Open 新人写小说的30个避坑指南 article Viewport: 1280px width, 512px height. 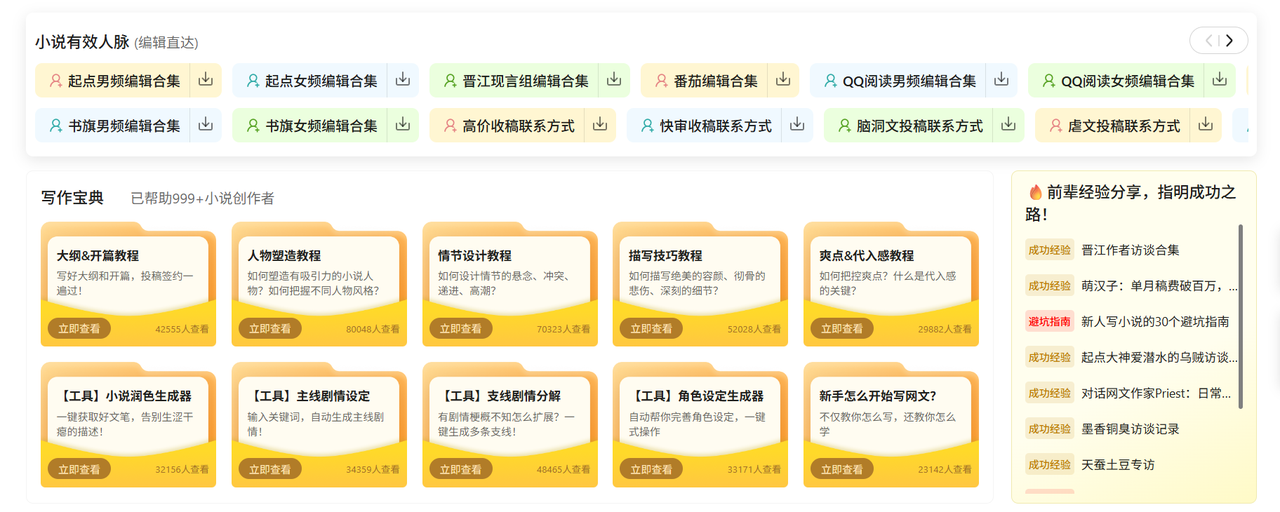click(x=1155, y=322)
